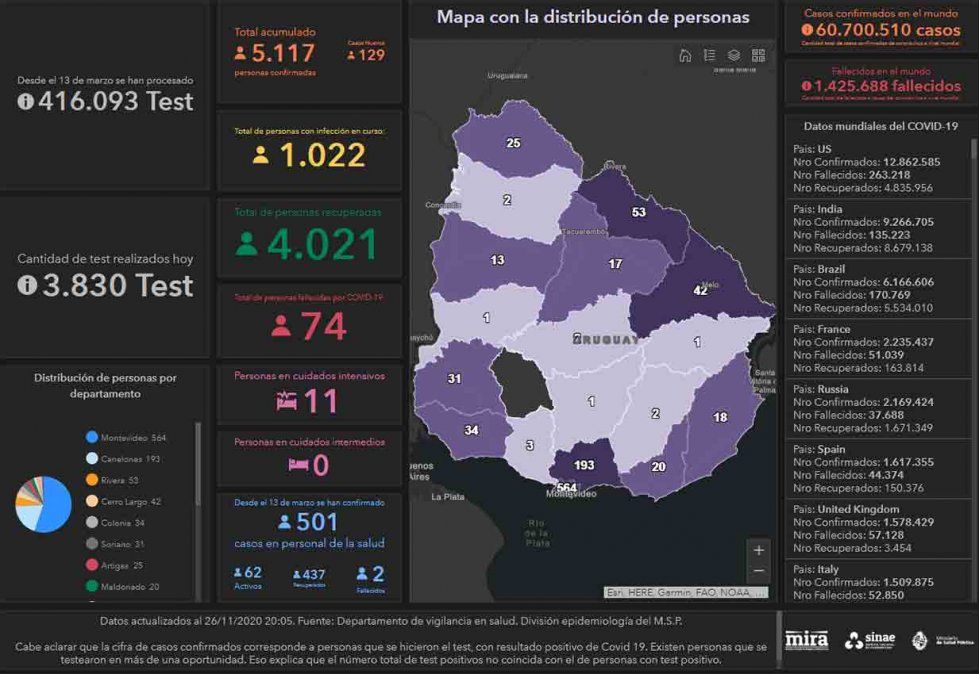The width and height of the screenshot is (979, 674).
Task: Zoom out with the map minus button
Action: (759, 571)
